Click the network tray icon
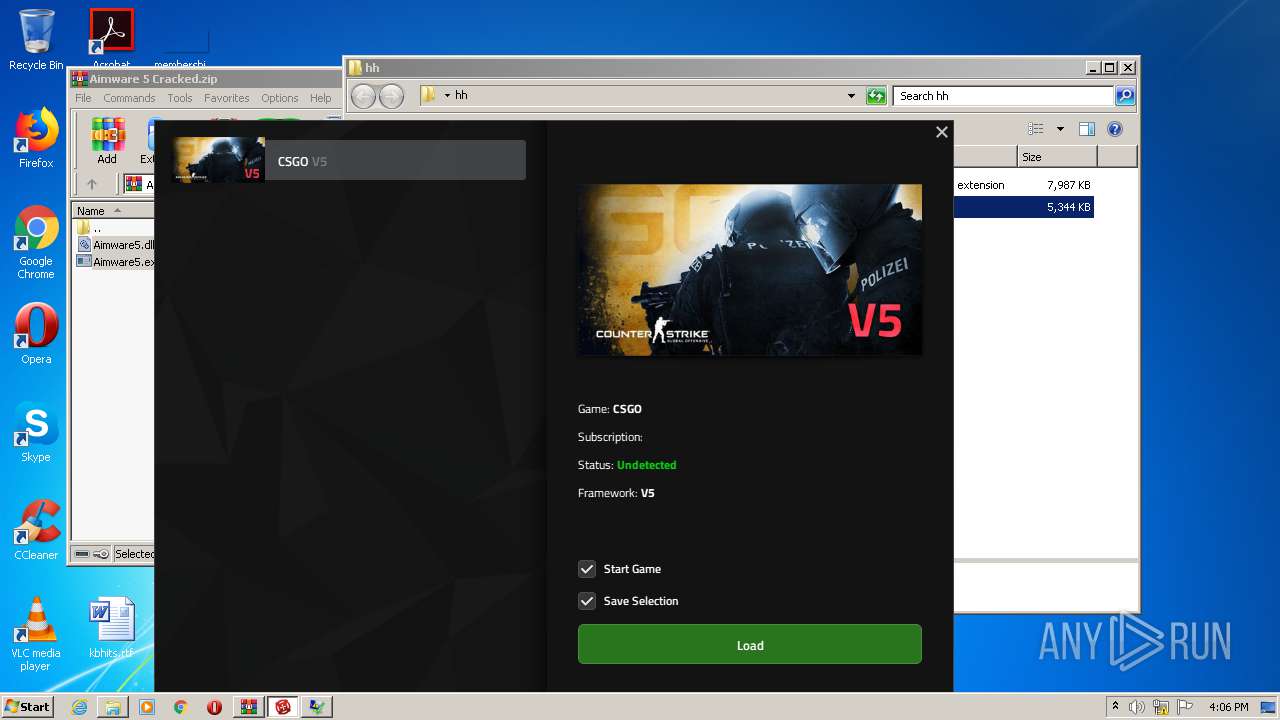The height and width of the screenshot is (720, 1280). (x=1161, y=707)
